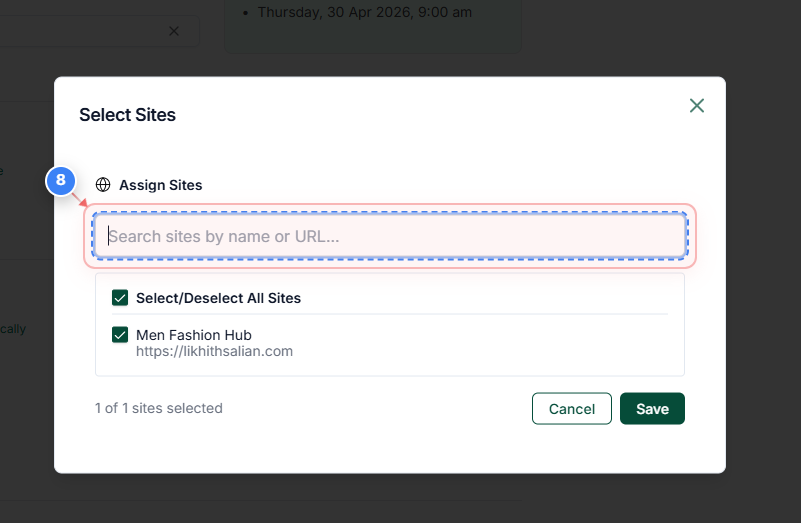Click the Cancel button
Screen dimensions: 801x523
click(572, 409)
